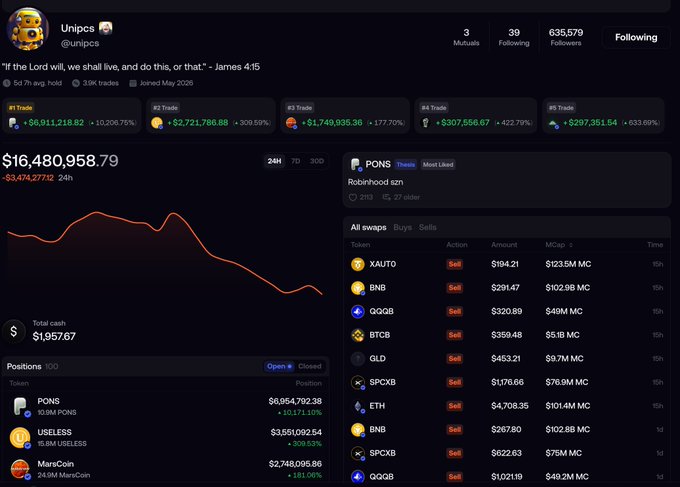Click BNB icon in $267.80 row
The image size is (680, 487).
tap(358, 429)
